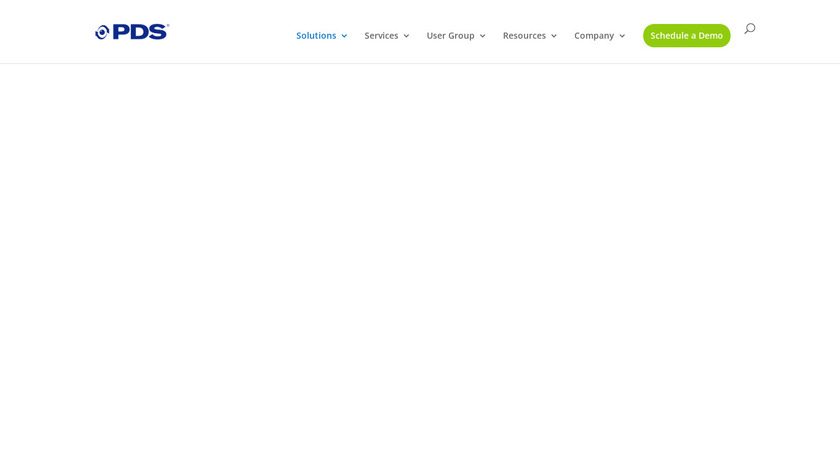Click the Schedule a Demo button
The image size is (840, 472).
click(x=686, y=35)
